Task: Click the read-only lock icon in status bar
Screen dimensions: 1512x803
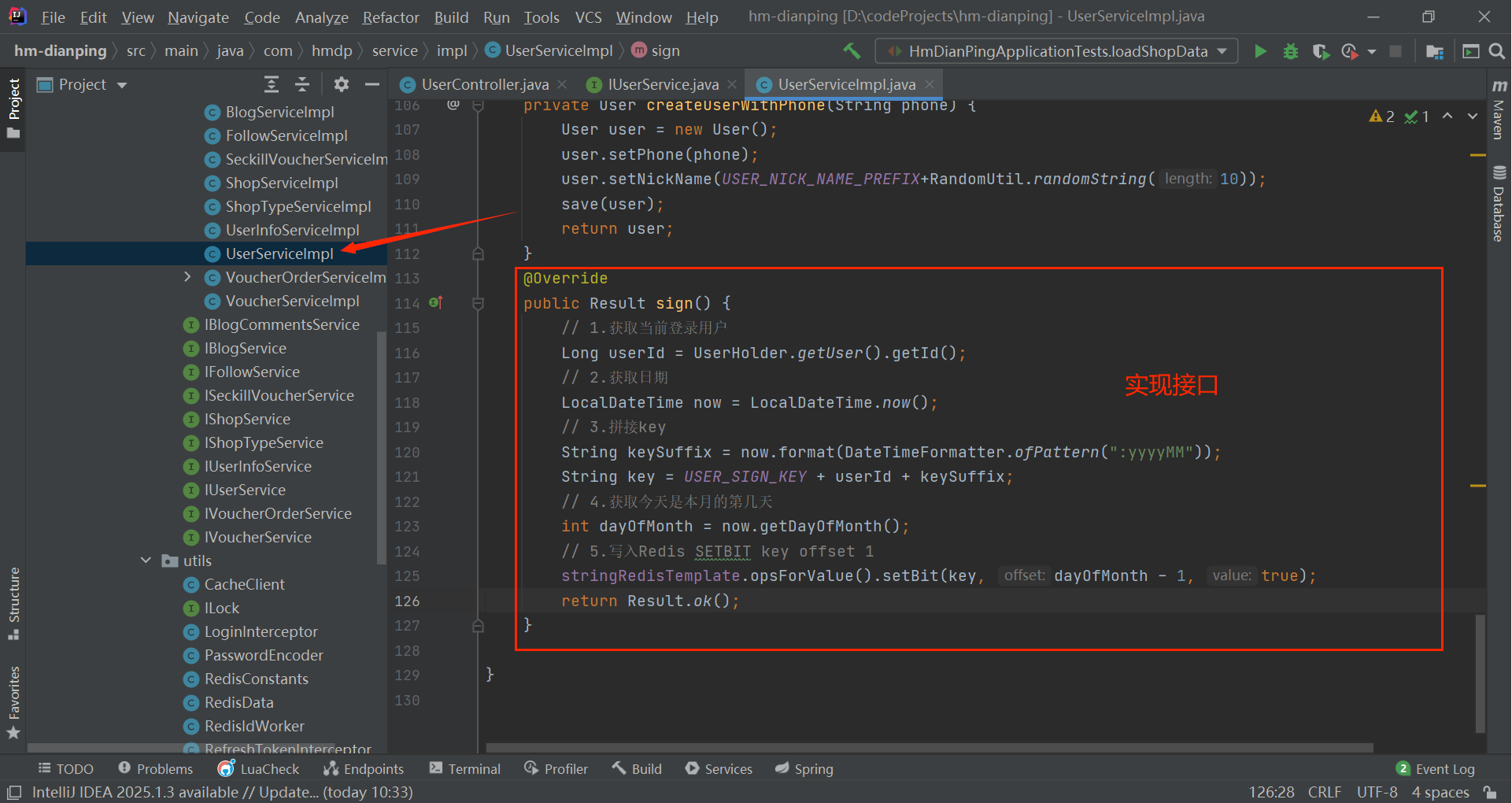Action: click(x=1489, y=792)
